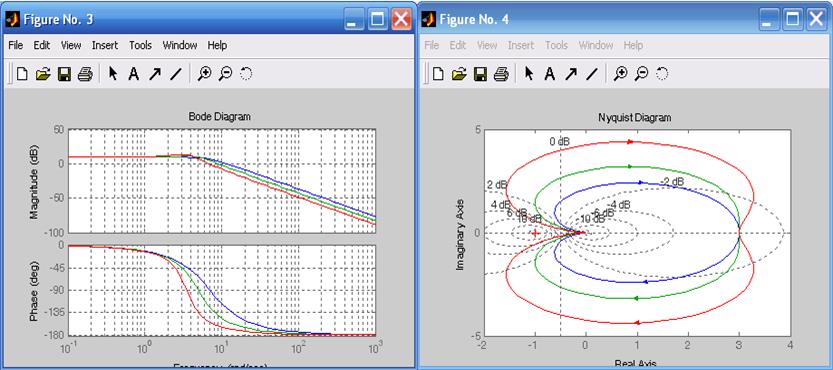Open Help menu in Figure No. 3
The image size is (833, 370).
[x=217, y=45]
